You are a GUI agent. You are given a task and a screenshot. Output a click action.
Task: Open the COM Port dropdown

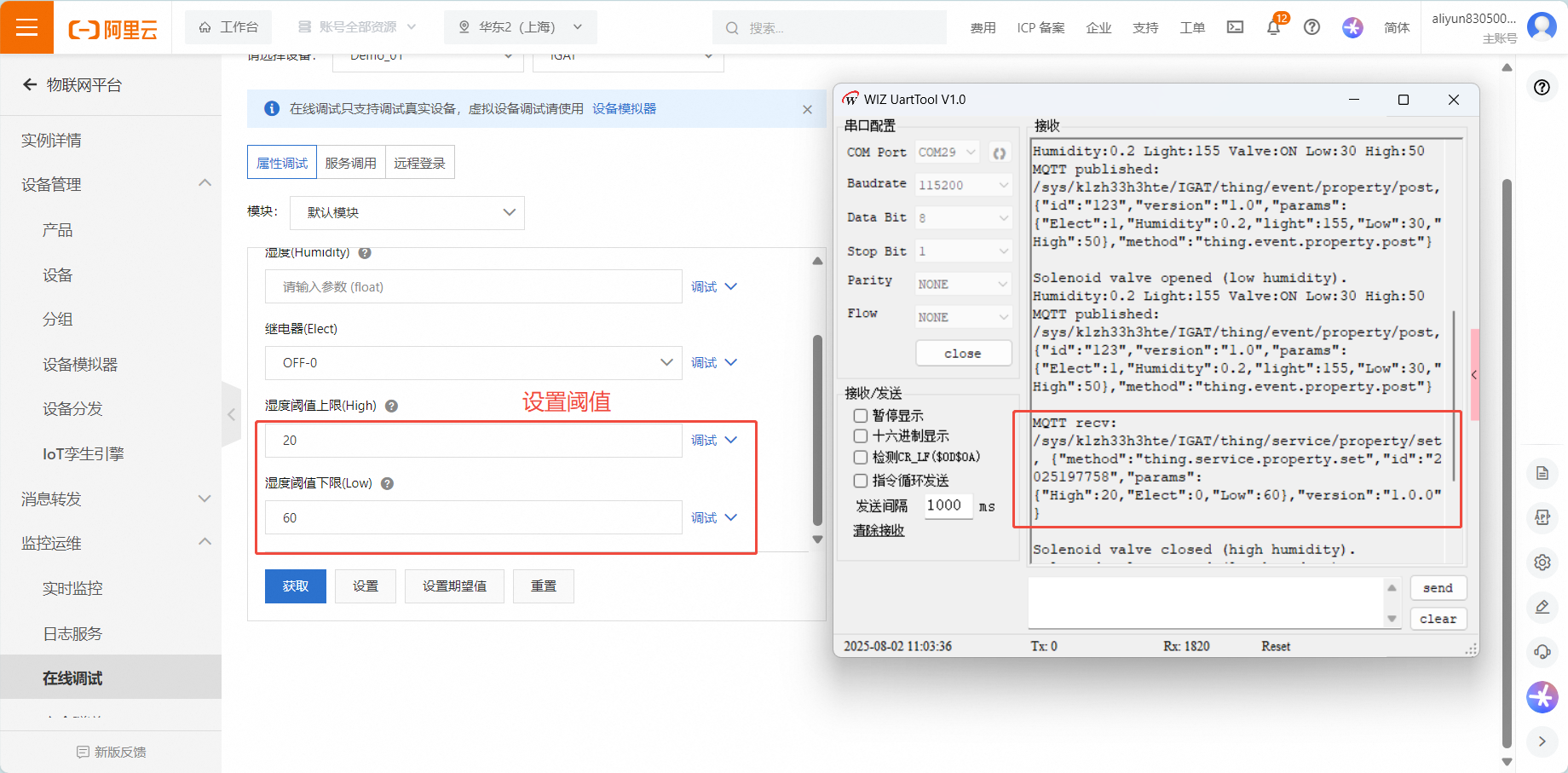(947, 153)
